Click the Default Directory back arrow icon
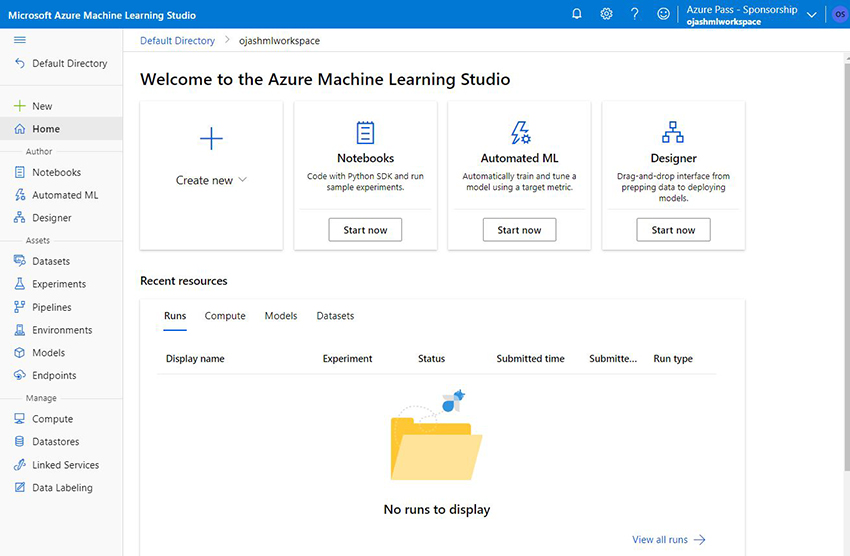 point(20,63)
